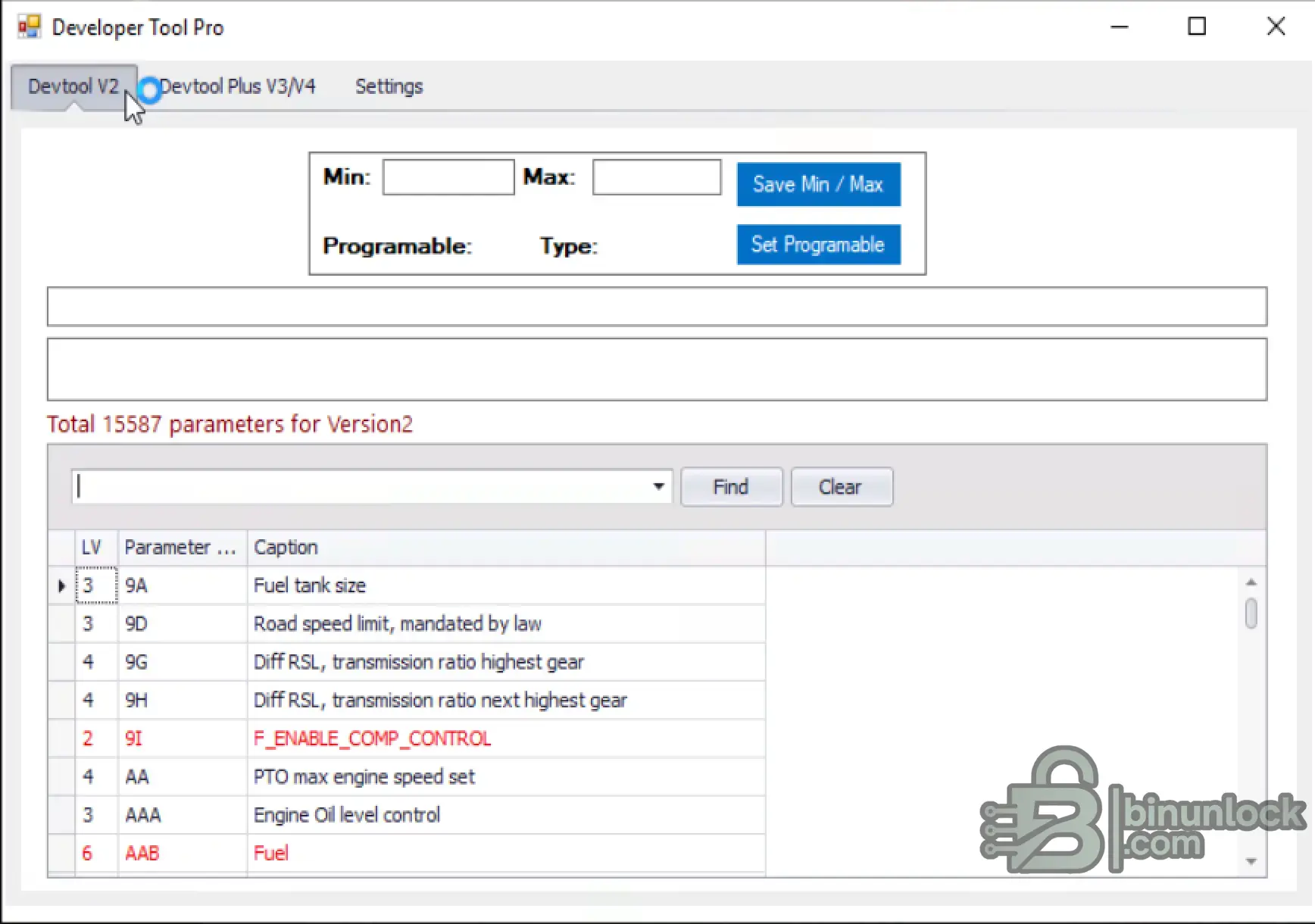Image resolution: width=1315 pixels, height=924 pixels.
Task: Sort by the Caption column header
Action: (506, 548)
